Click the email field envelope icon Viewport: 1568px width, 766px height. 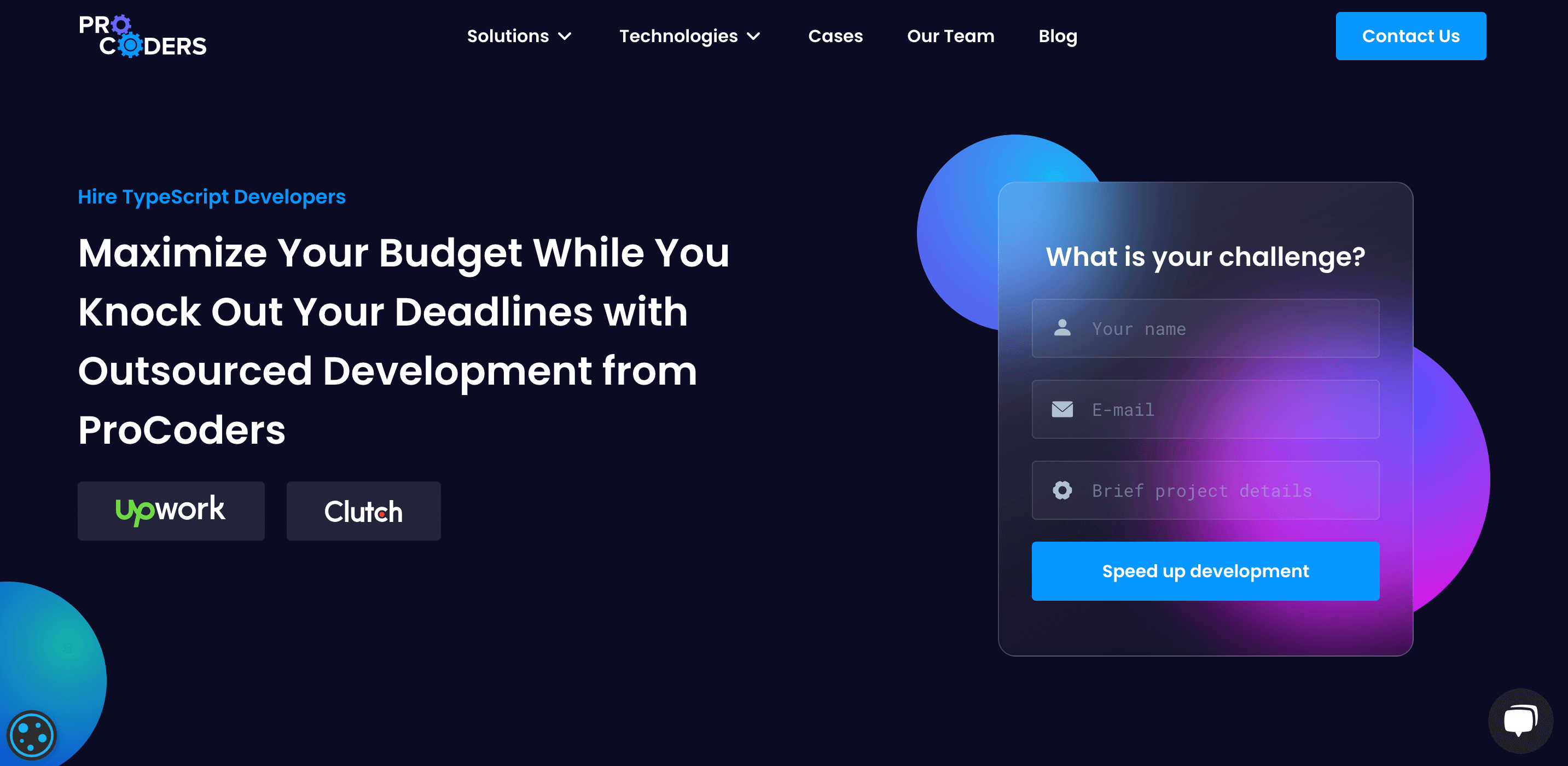1062,409
